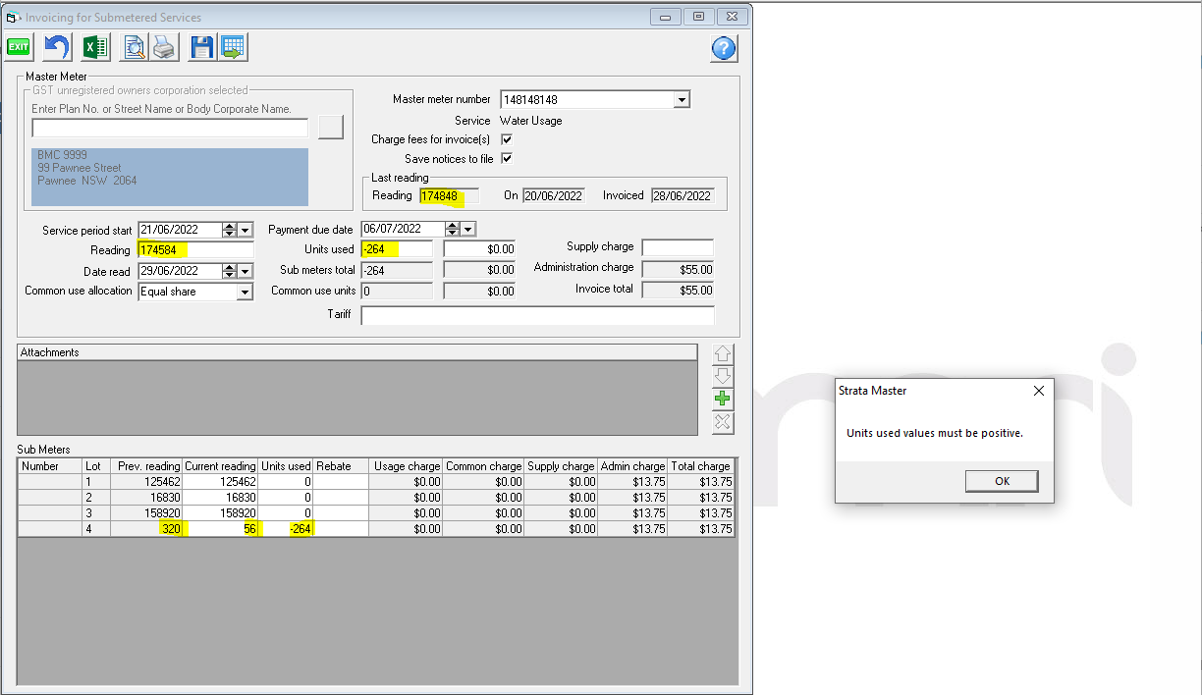This screenshot has height=695, width=1202.
Task: Click the printer icon in toolbar
Action: [164, 47]
